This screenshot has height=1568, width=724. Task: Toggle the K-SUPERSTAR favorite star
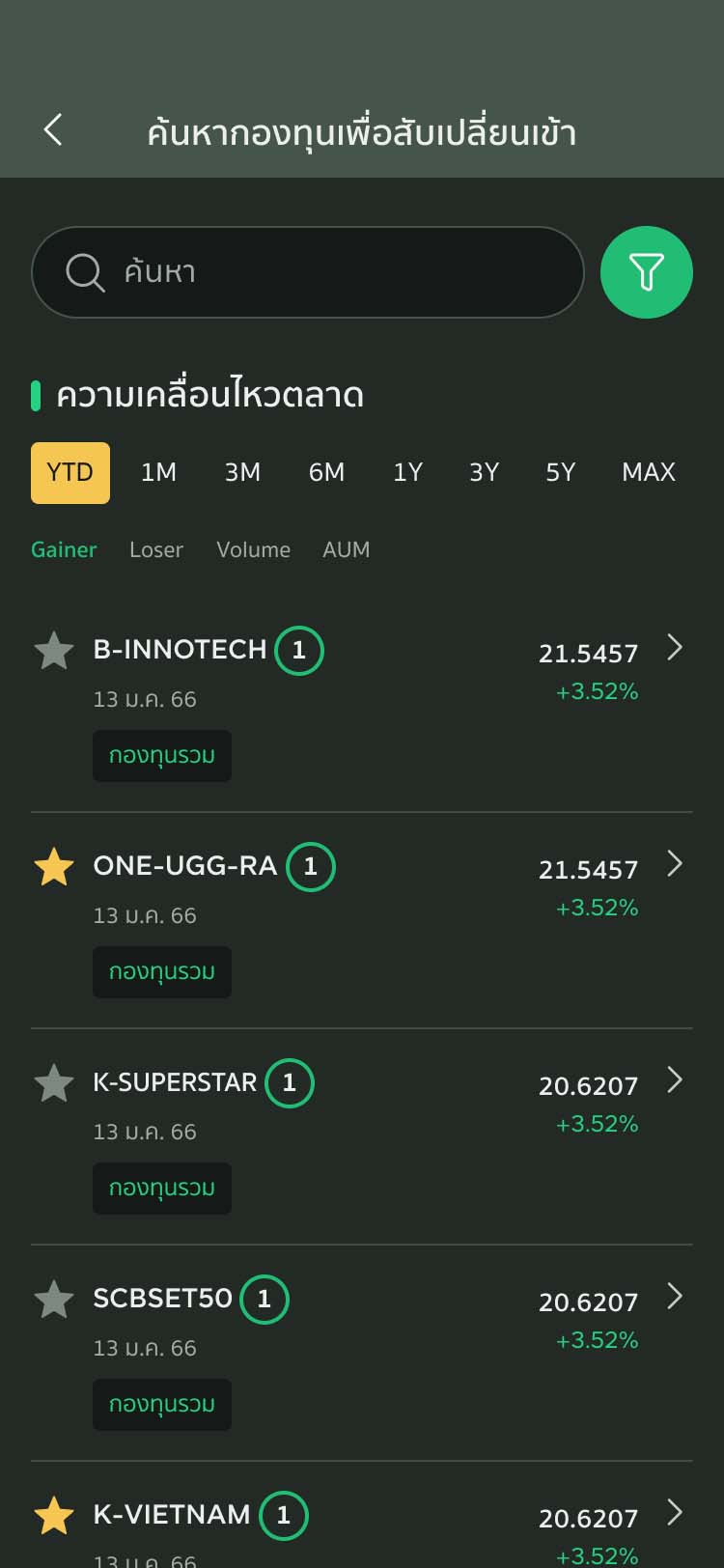54,1083
